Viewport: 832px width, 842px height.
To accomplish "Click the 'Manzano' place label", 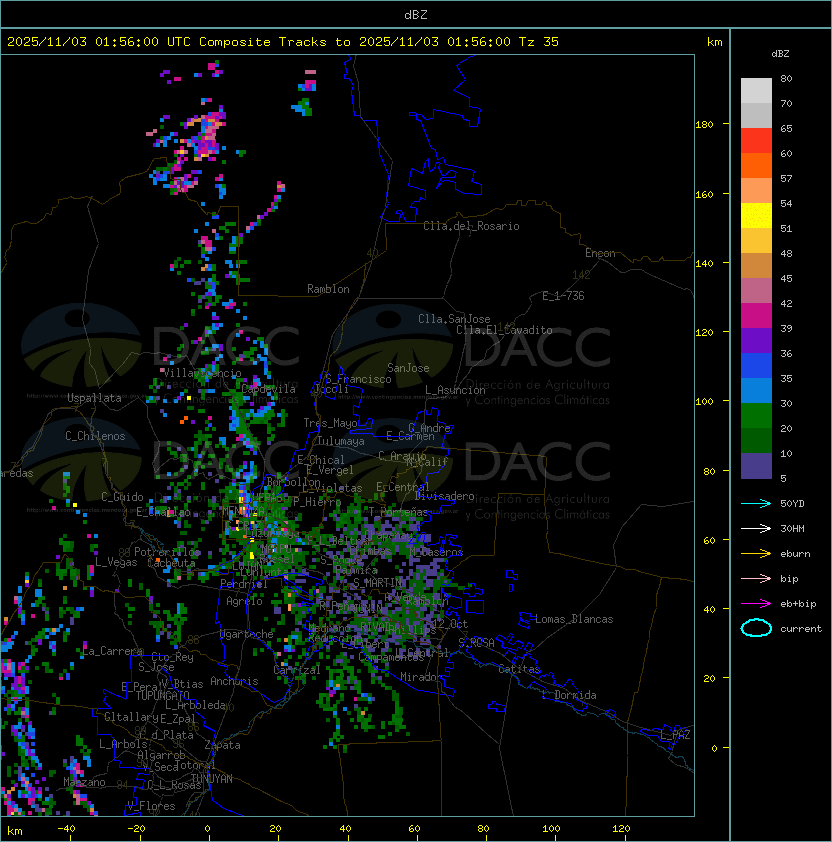I will (84, 782).
